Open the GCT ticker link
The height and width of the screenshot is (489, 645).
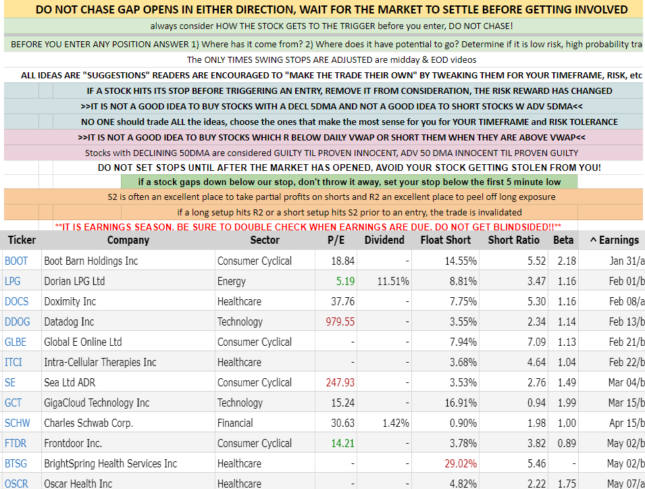[x=13, y=403]
